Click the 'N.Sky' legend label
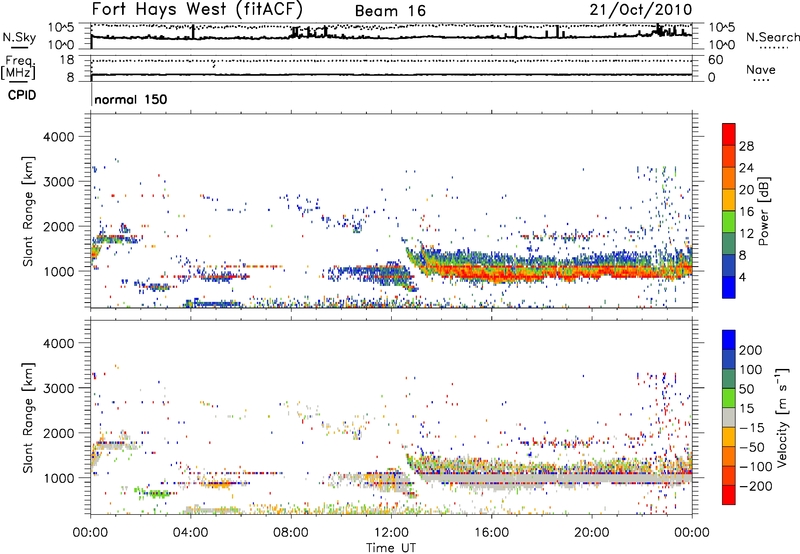 click(x=19, y=37)
